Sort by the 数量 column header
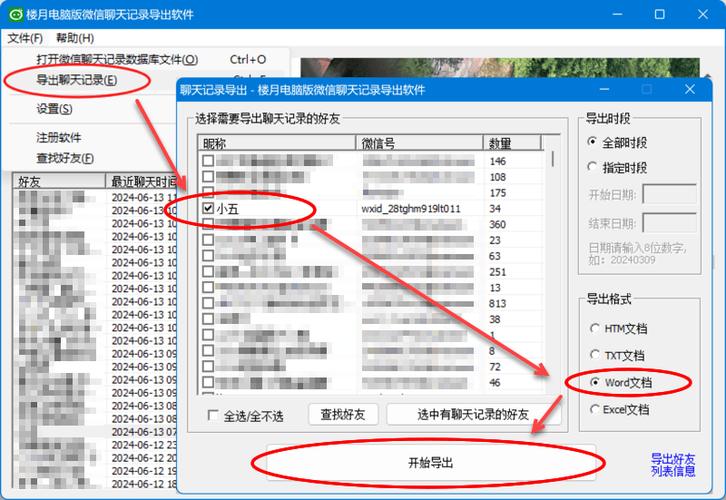 click(x=512, y=143)
